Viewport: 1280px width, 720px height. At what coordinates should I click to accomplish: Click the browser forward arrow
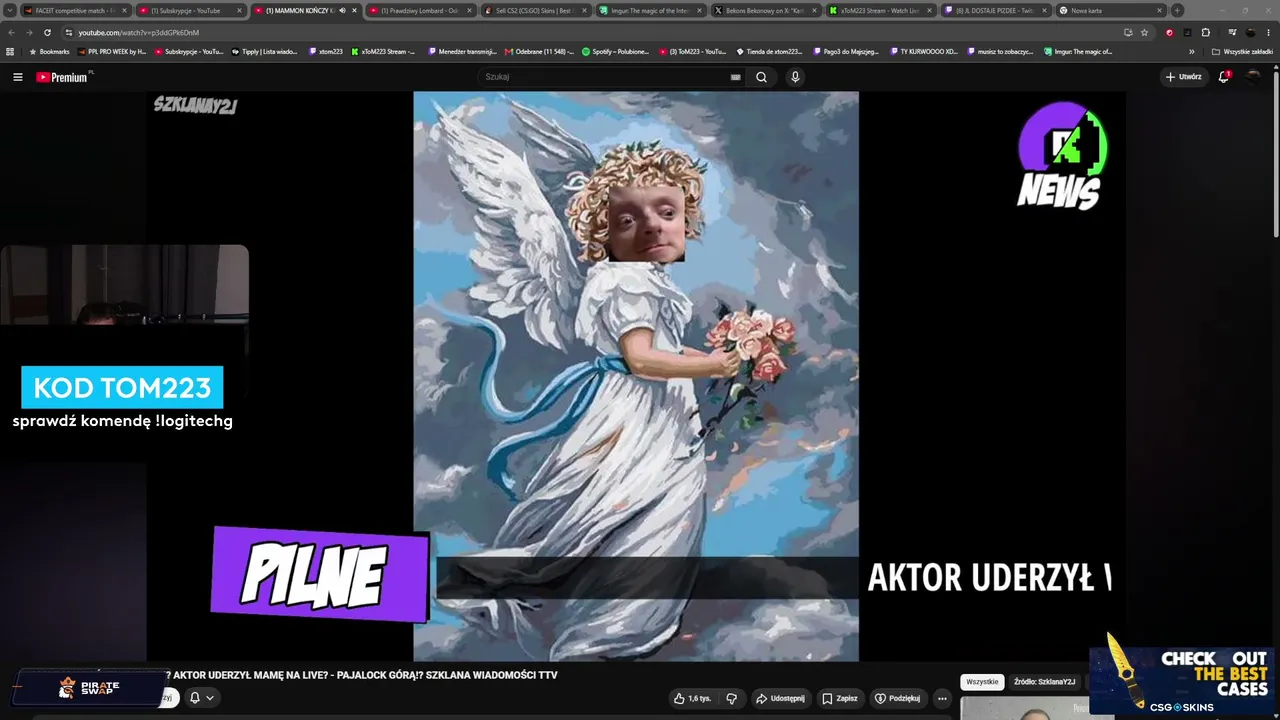(29, 32)
